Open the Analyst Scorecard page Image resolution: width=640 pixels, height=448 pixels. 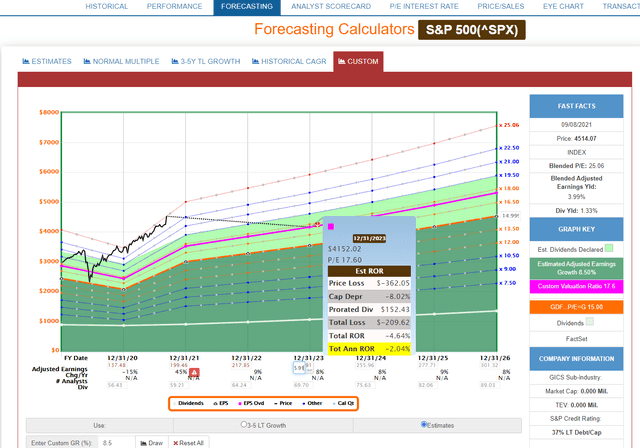coord(331,7)
